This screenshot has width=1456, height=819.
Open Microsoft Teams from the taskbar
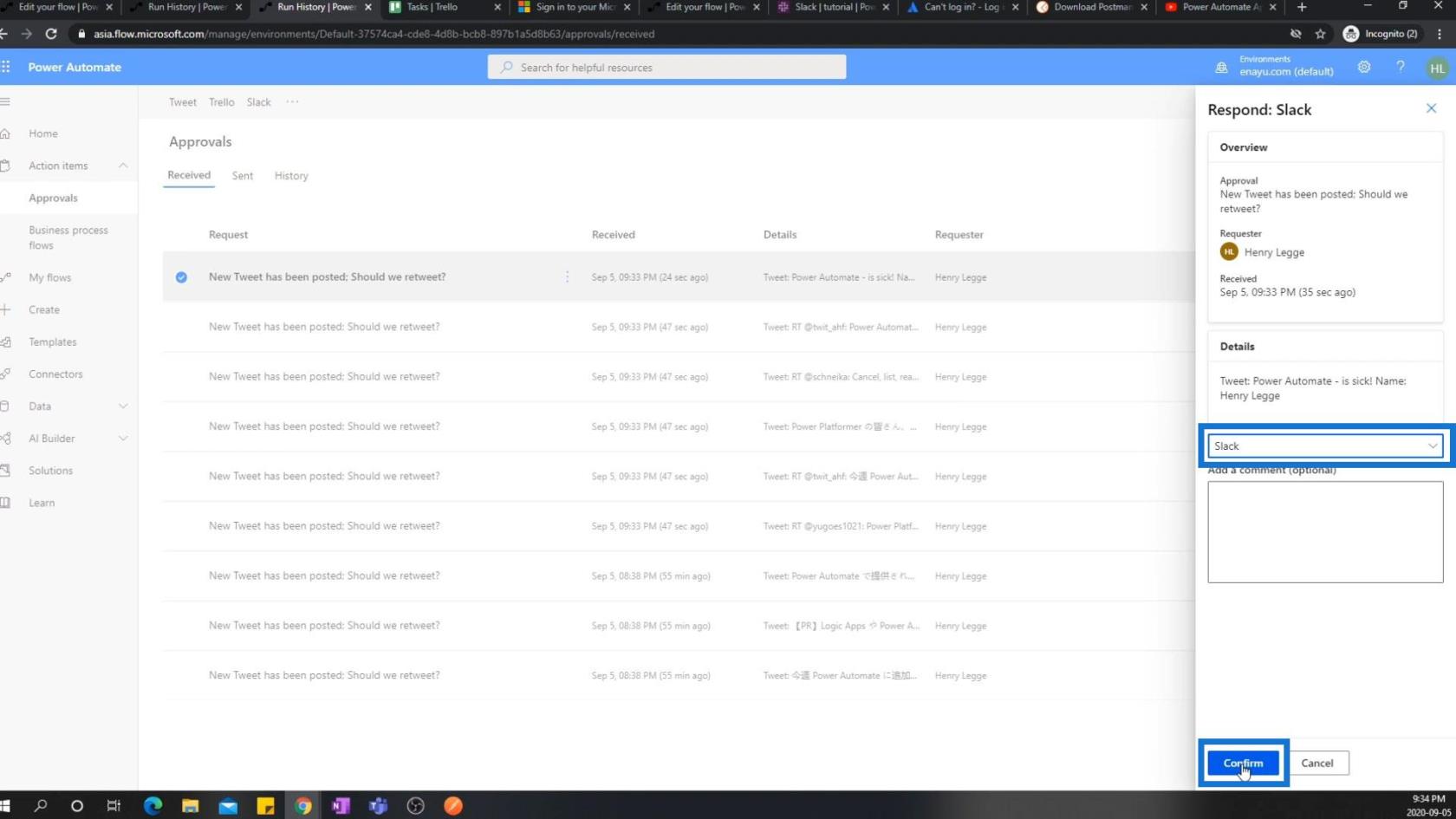pyautogui.click(x=378, y=805)
